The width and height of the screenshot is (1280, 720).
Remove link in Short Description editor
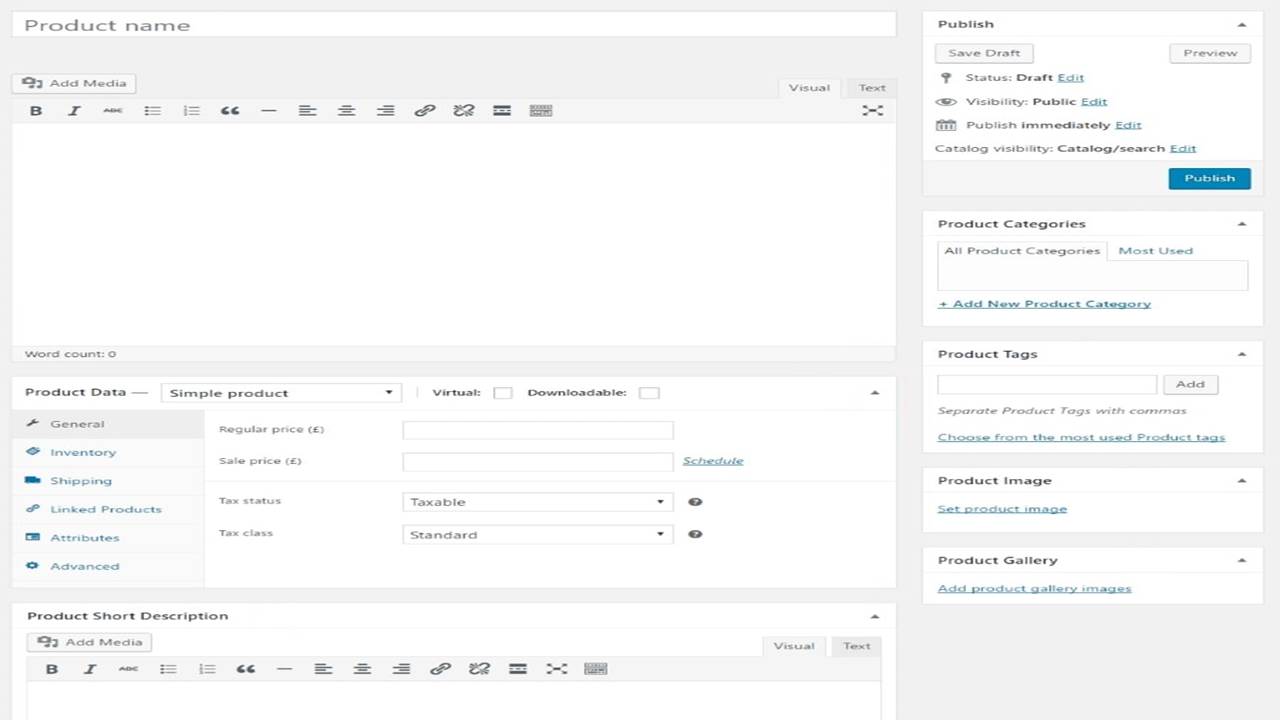tap(479, 669)
